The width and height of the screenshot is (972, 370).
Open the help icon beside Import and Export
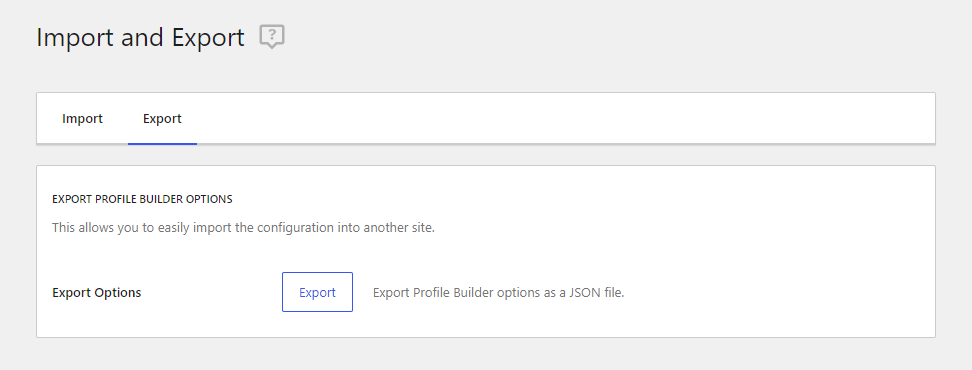point(272,37)
